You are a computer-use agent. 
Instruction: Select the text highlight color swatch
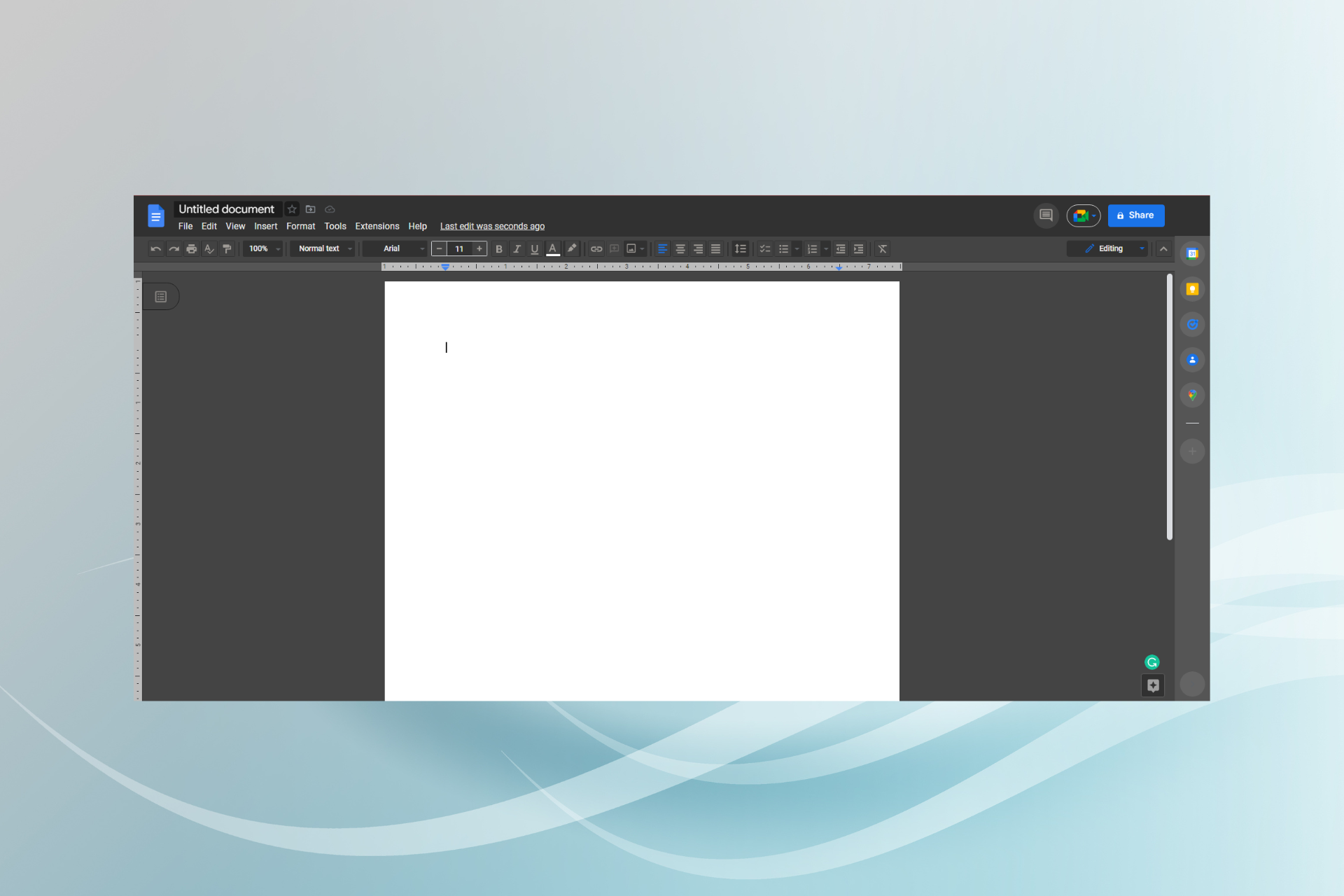coord(571,248)
